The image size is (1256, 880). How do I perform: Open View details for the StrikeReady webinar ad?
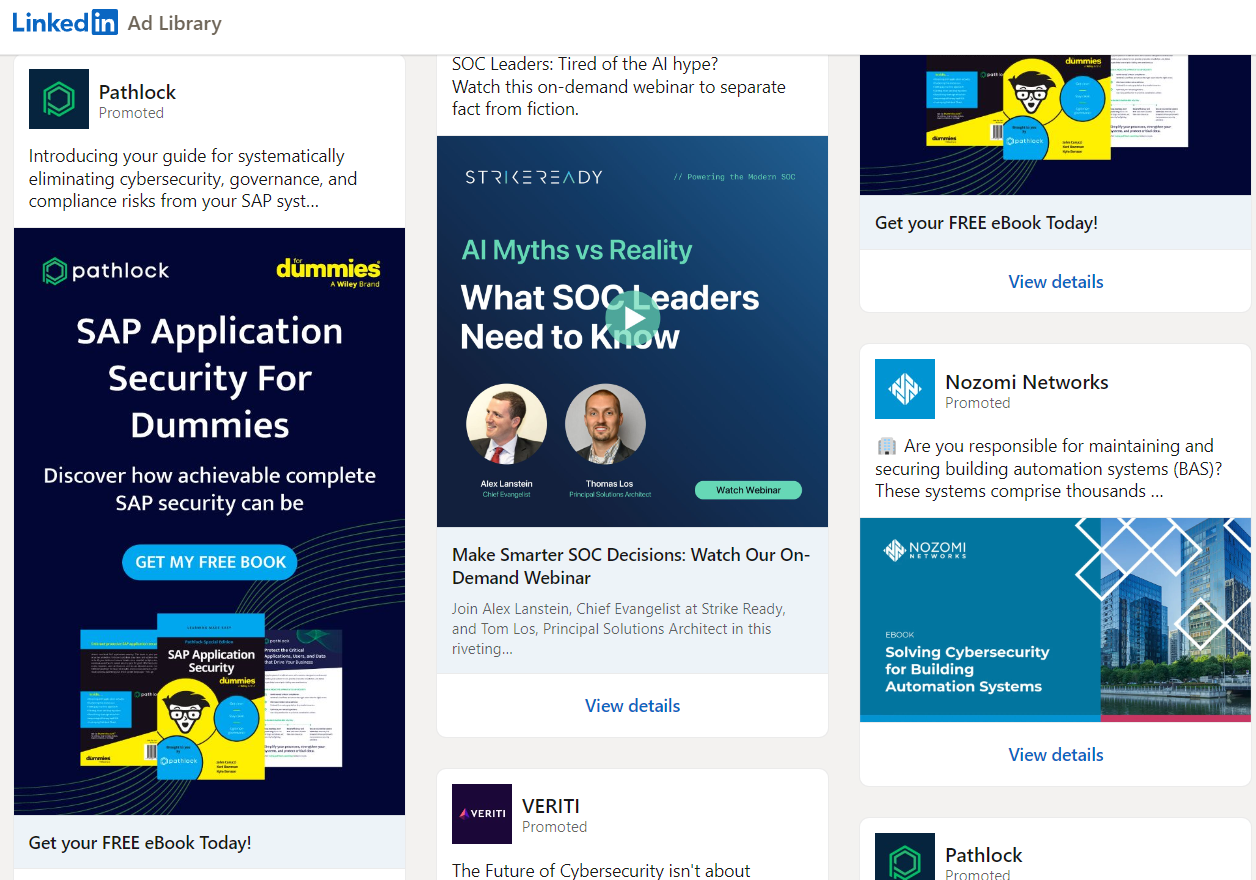point(632,705)
